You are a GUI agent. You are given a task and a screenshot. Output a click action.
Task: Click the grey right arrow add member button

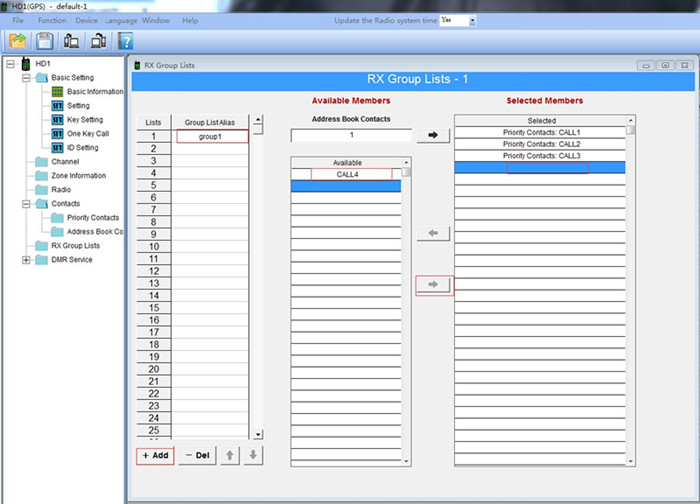click(433, 284)
